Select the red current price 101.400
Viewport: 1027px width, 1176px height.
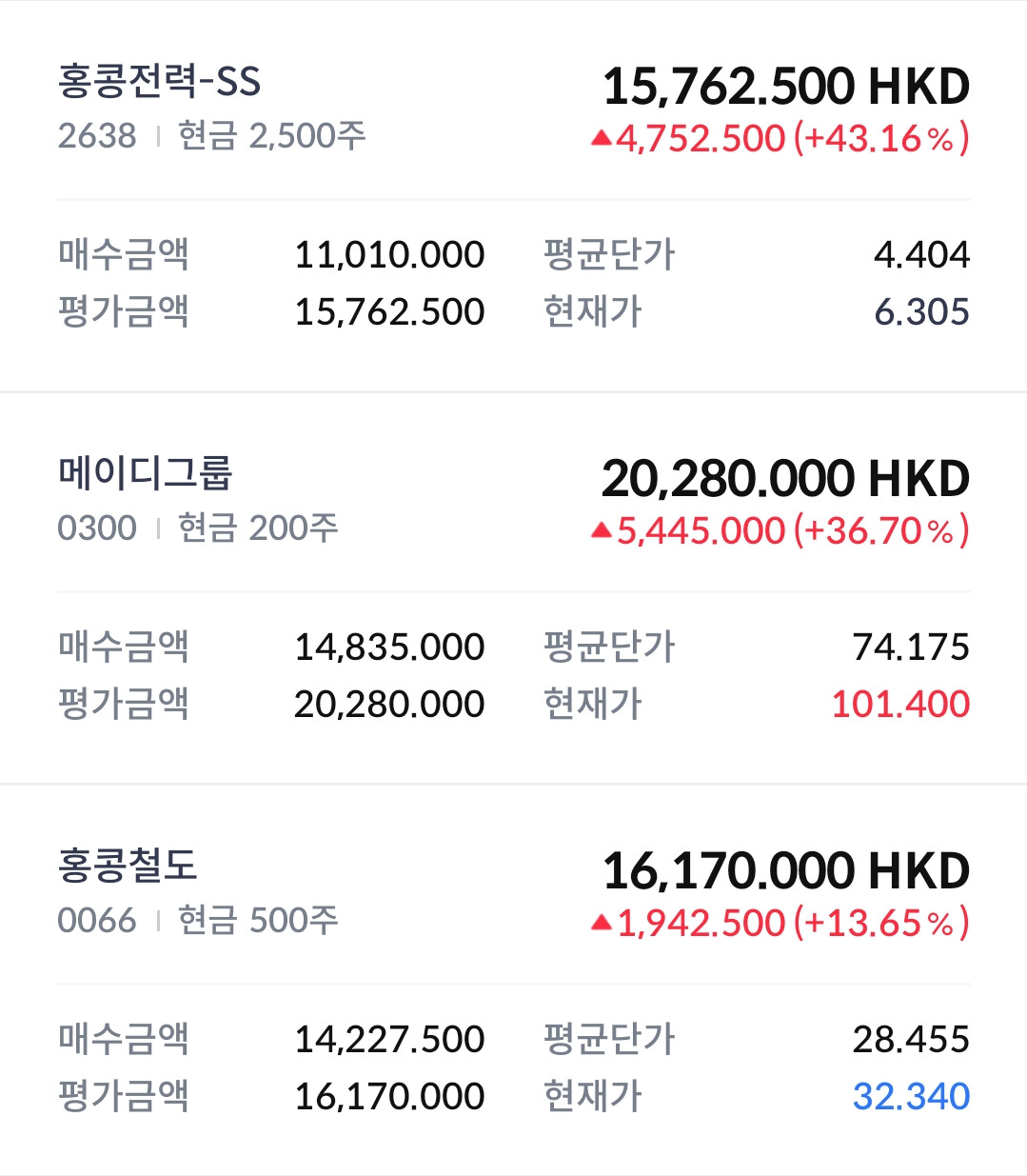pos(900,705)
